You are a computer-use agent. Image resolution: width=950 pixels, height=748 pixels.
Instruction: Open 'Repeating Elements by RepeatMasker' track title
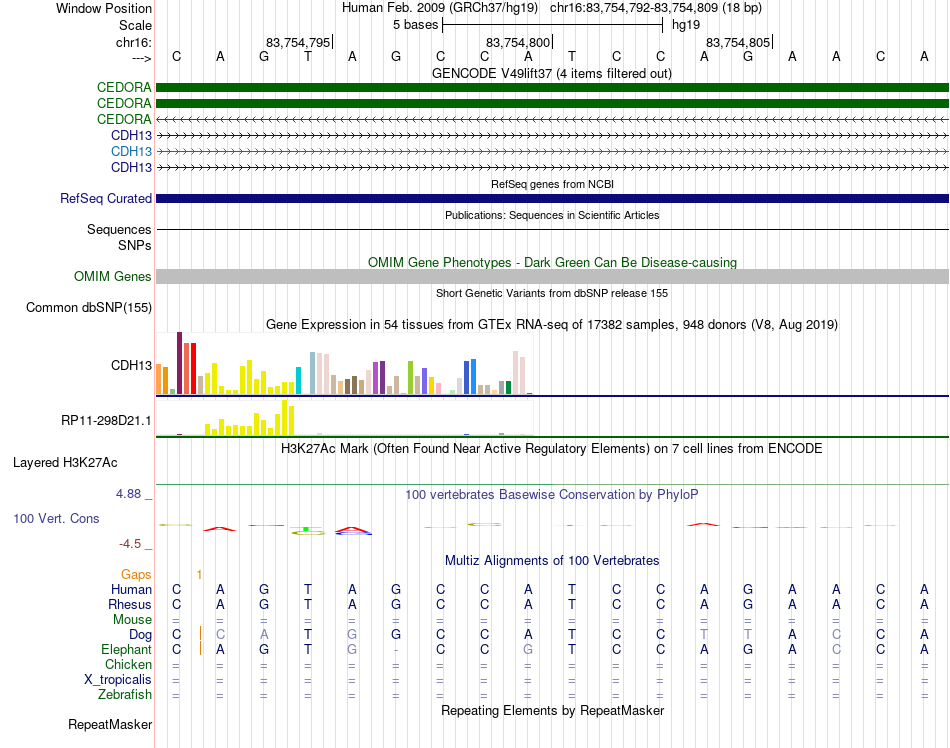[x=552, y=710]
